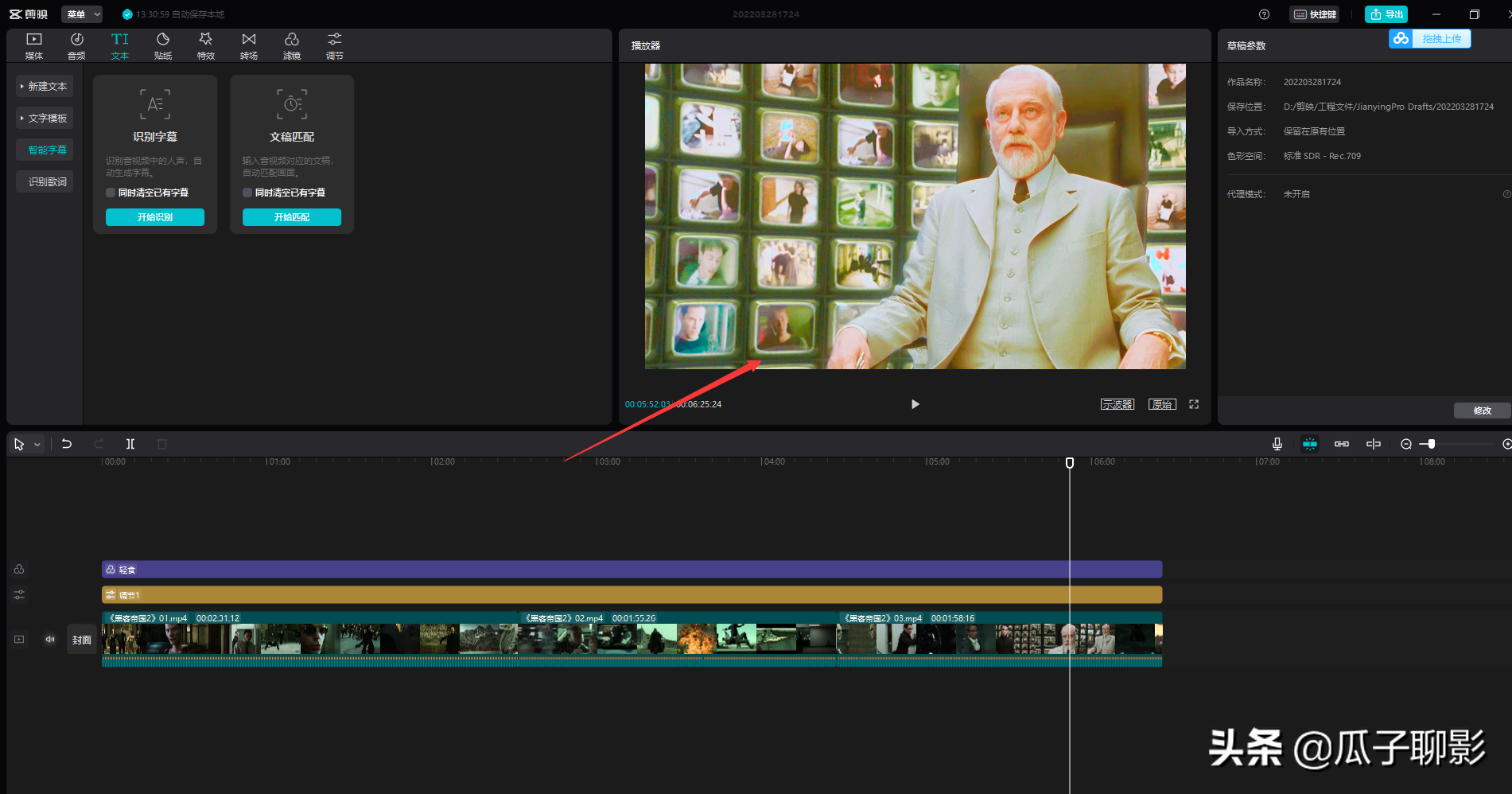Delete the selected clip
This screenshot has height=794, width=1512.
(162, 444)
